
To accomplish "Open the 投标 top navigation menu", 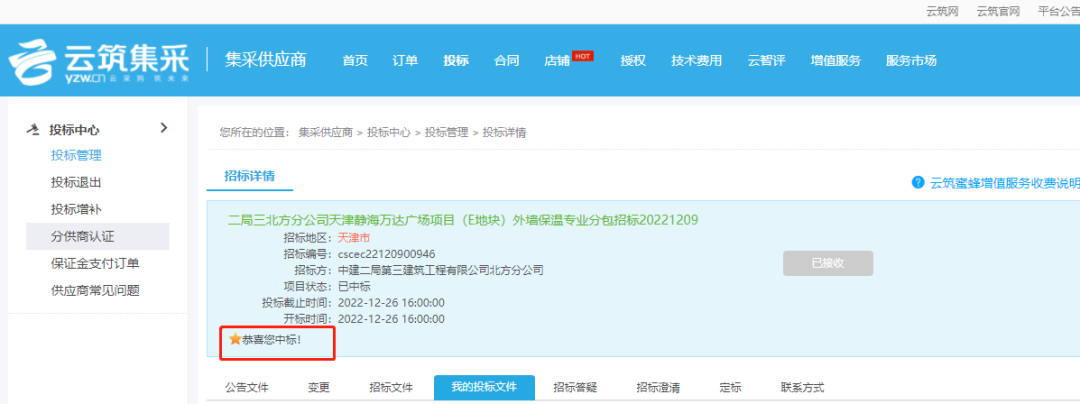I will tap(456, 60).
